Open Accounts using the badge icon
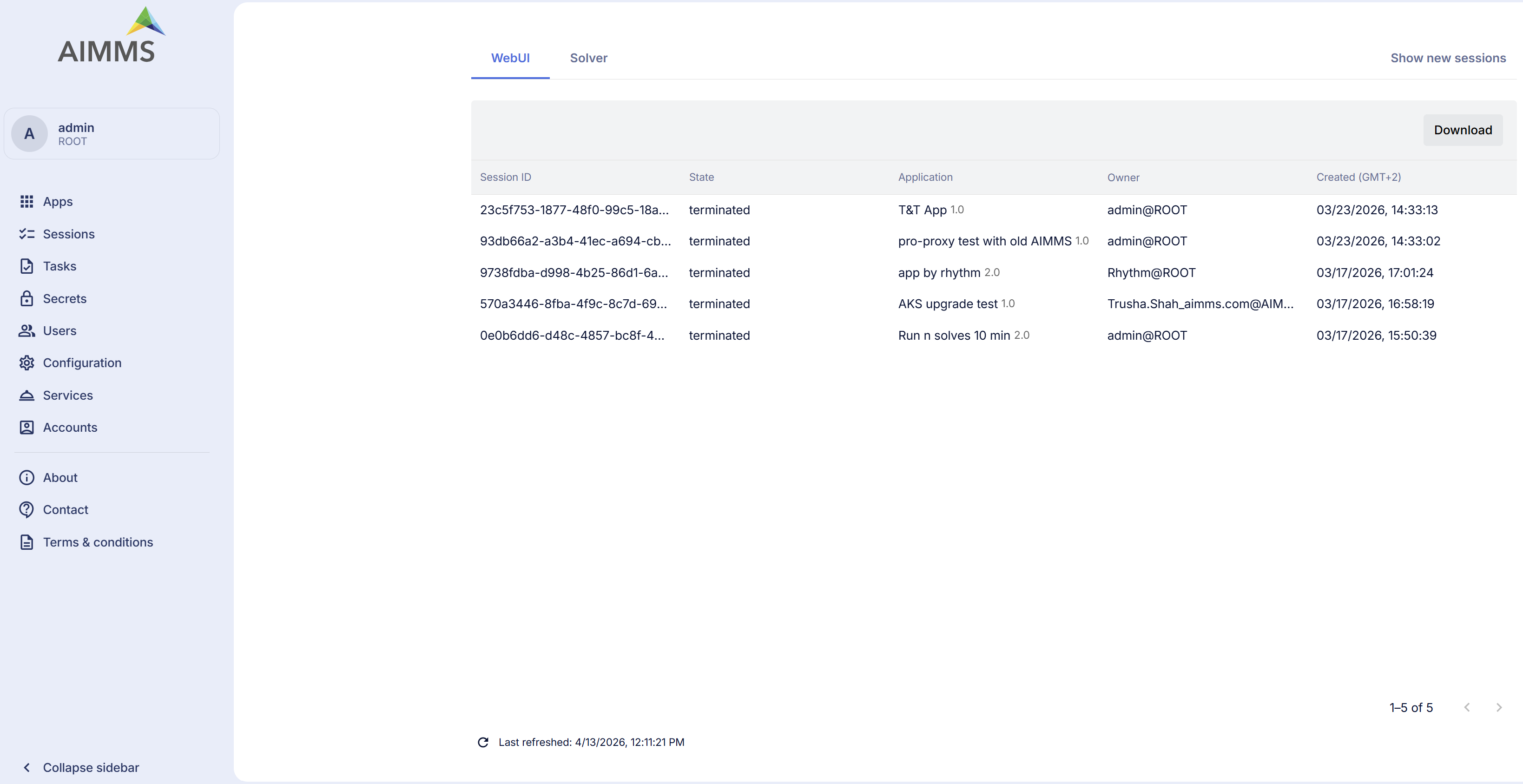The height and width of the screenshot is (784, 1523). 27,427
